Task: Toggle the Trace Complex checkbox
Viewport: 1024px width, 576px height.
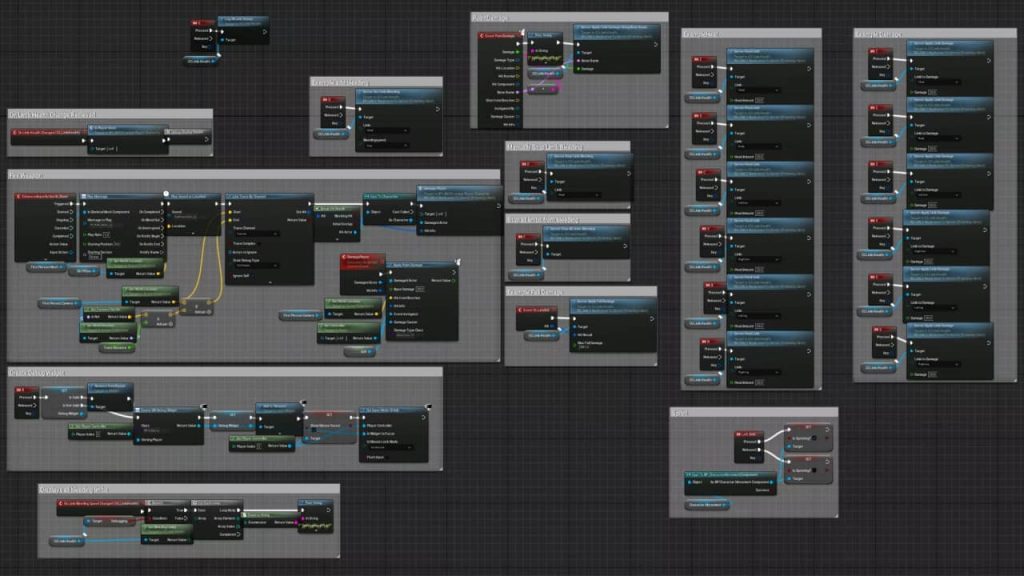Action: coord(258,244)
